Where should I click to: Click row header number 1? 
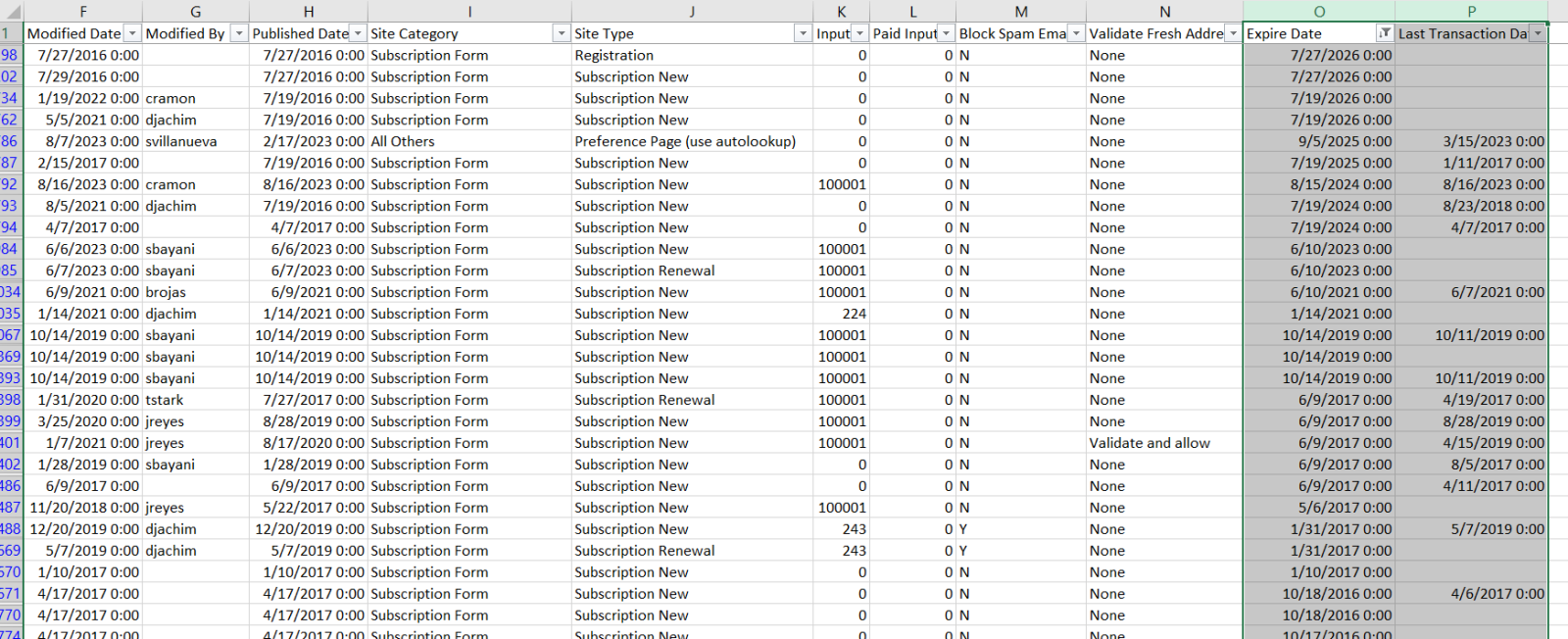[8, 33]
